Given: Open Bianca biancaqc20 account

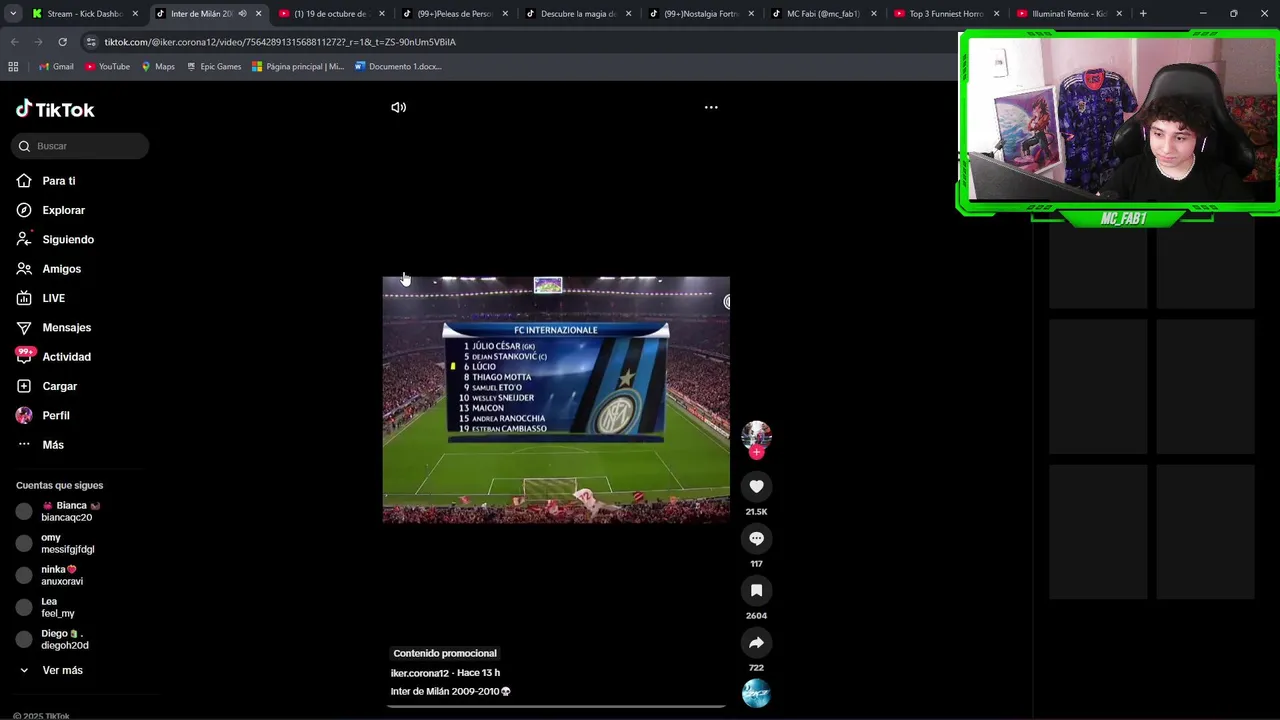Looking at the screenshot, I should (x=60, y=511).
